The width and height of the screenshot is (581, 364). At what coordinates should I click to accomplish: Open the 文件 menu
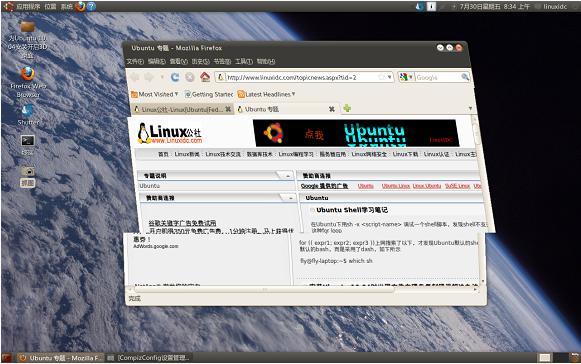(x=135, y=62)
